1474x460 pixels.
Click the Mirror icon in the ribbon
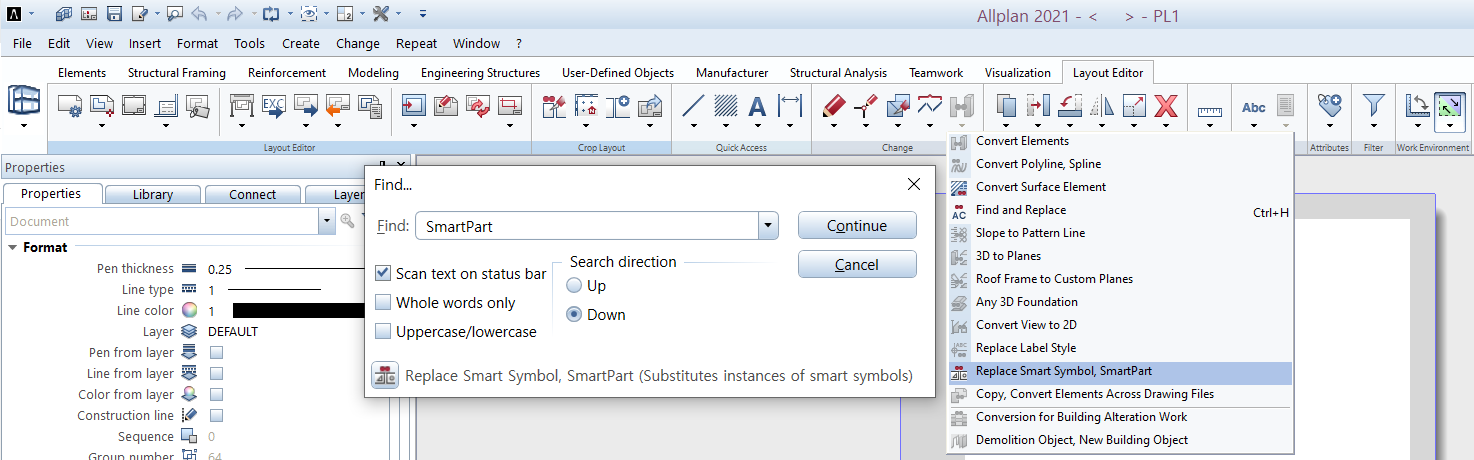1102,105
